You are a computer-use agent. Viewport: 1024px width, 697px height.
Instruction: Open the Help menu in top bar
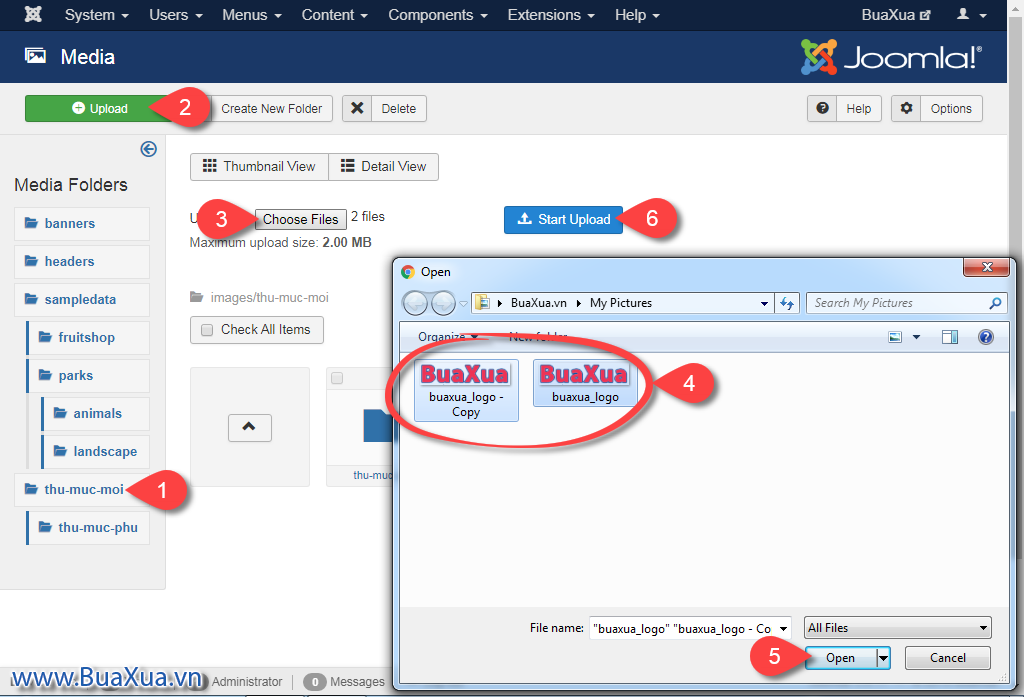pos(637,14)
